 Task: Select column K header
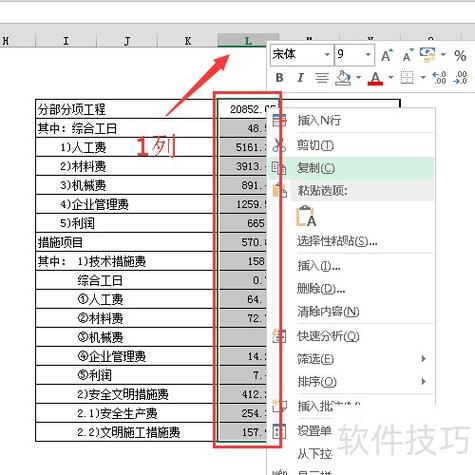click(x=188, y=40)
